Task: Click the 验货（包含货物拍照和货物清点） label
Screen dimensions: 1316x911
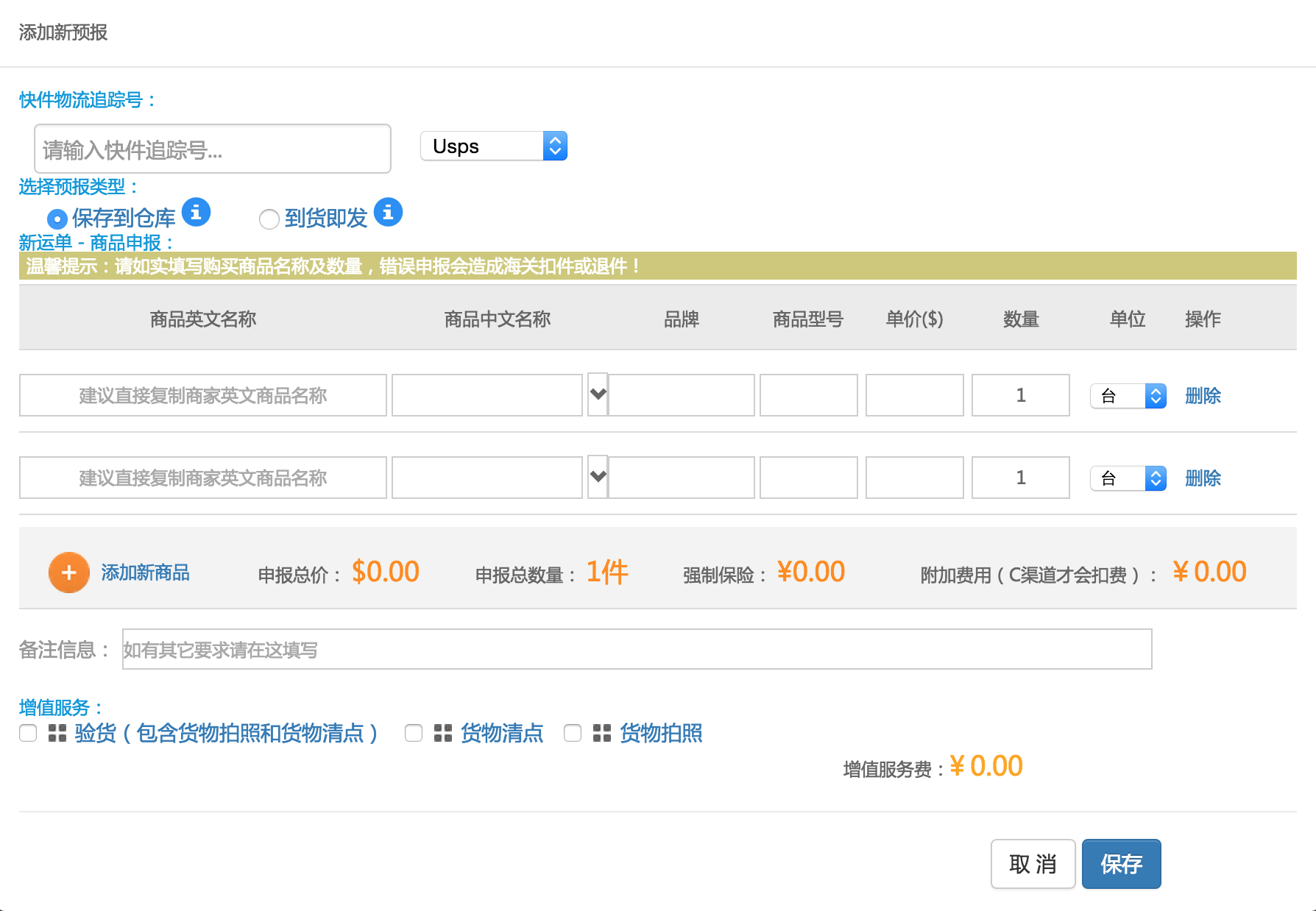Action: point(227,733)
